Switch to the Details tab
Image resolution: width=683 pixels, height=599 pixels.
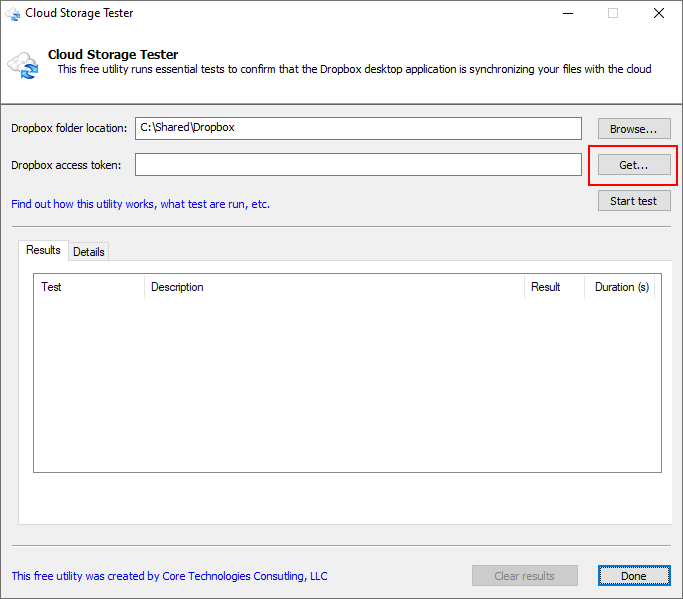point(89,252)
